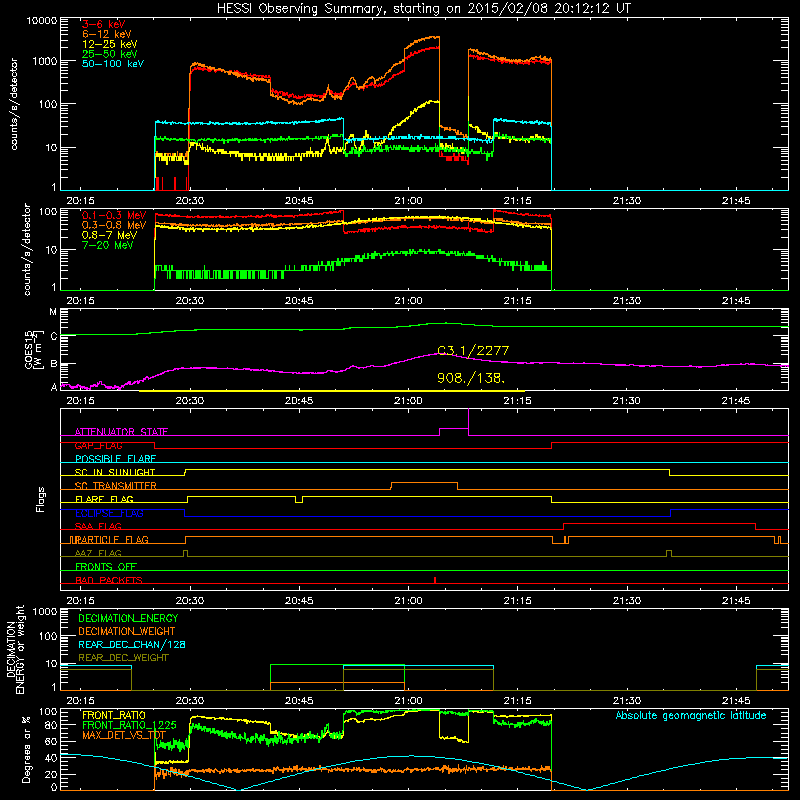Select the FRONTS_OFF flag label
The width and height of the screenshot is (800, 800).
pos(106,566)
